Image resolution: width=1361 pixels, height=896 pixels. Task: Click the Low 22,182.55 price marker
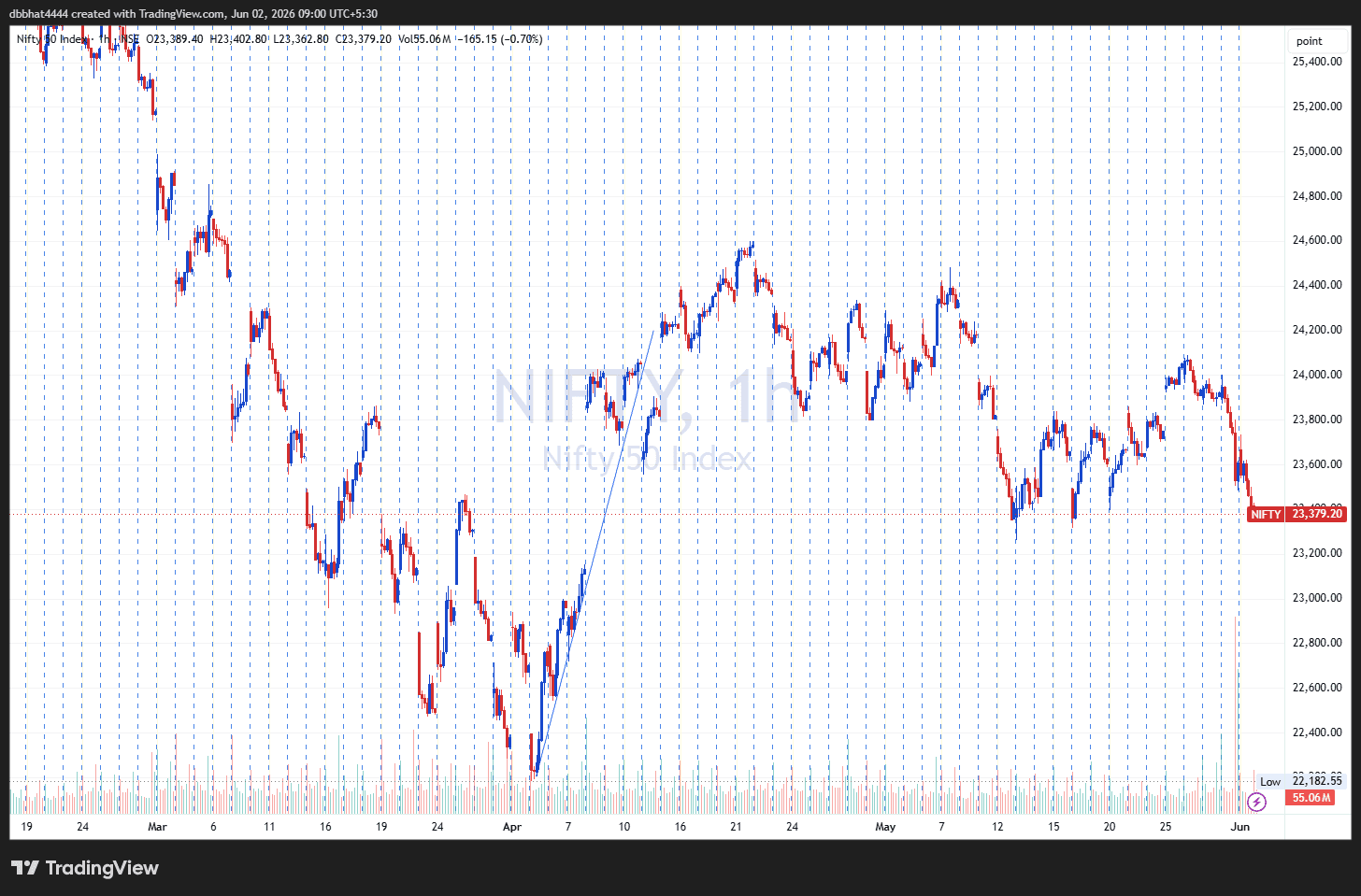(1301, 781)
